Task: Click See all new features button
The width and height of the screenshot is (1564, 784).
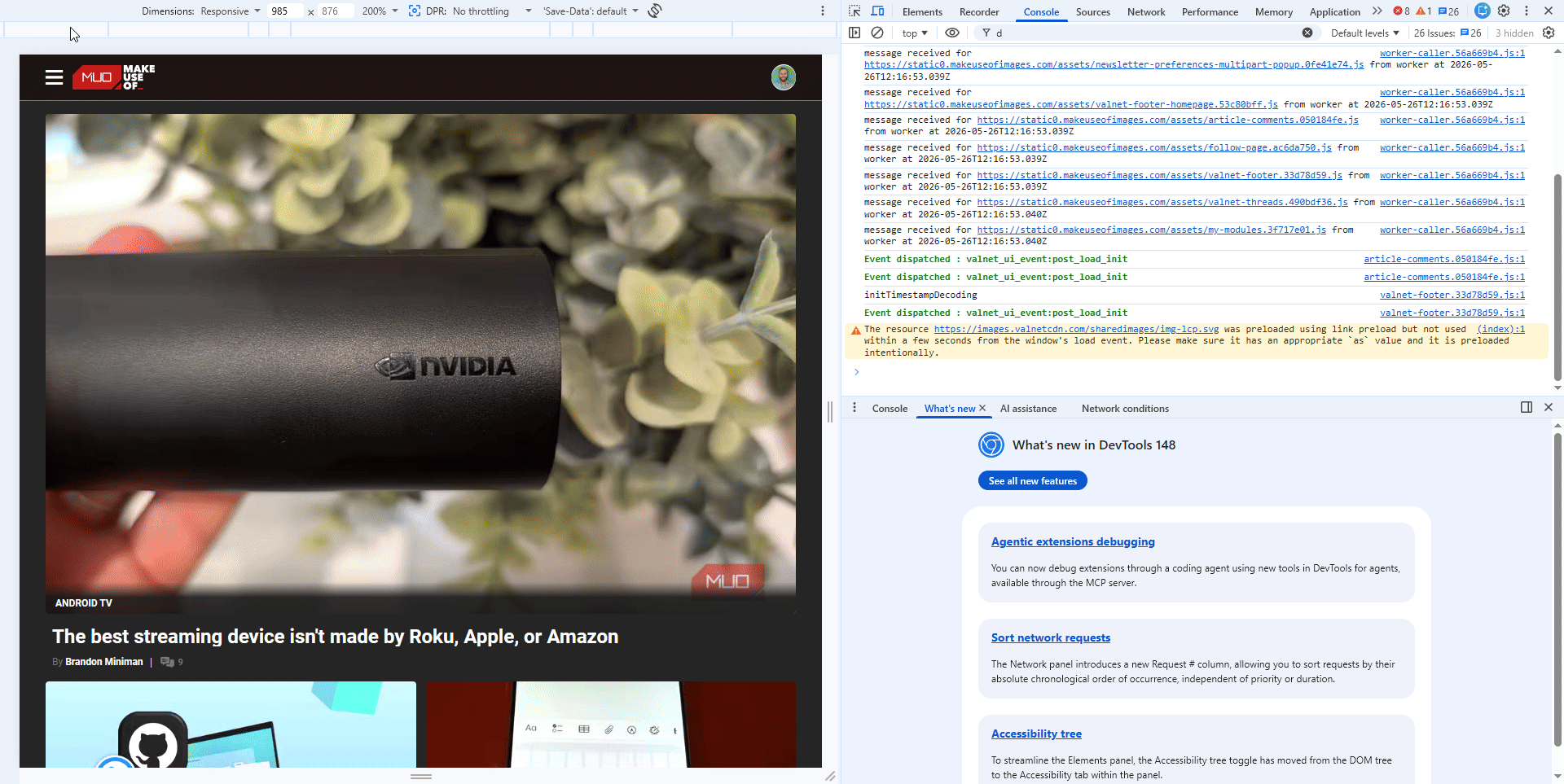Action: pyautogui.click(x=1032, y=481)
